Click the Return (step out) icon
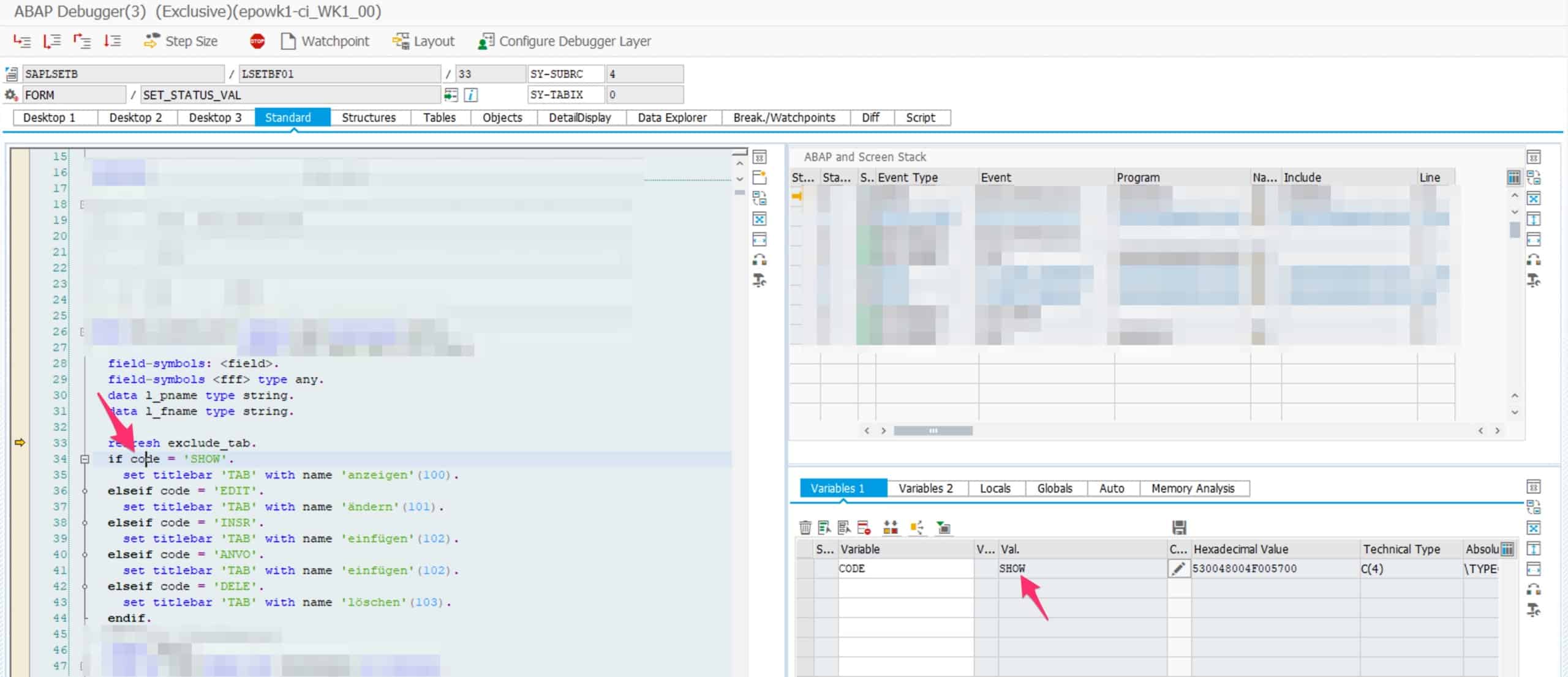This screenshot has height=677, width=1568. click(x=81, y=41)
